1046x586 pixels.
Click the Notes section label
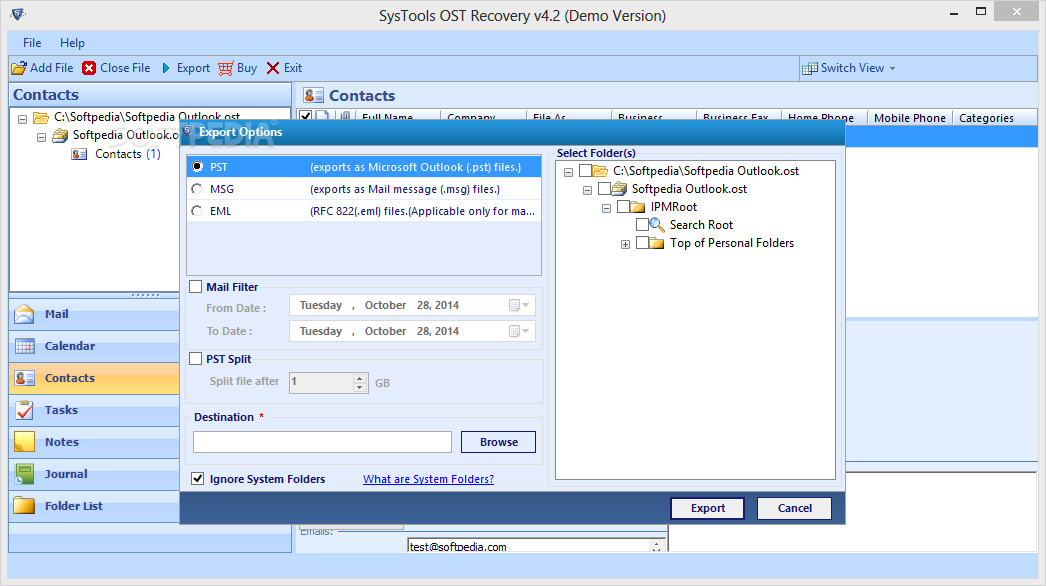pyautogui.click(x=61, y=442)
